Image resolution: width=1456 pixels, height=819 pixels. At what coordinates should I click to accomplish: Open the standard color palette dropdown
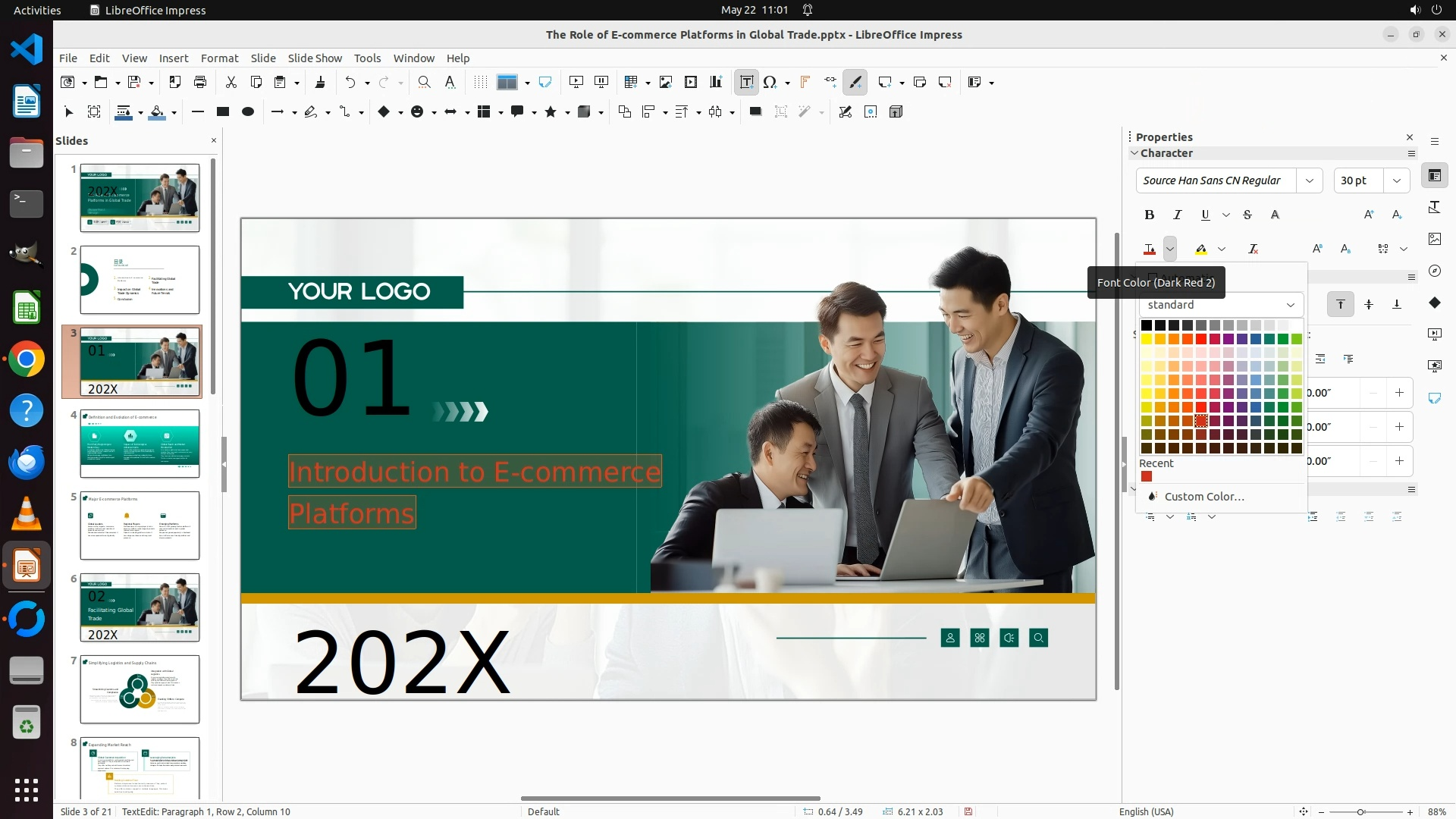pos(1220,305)
